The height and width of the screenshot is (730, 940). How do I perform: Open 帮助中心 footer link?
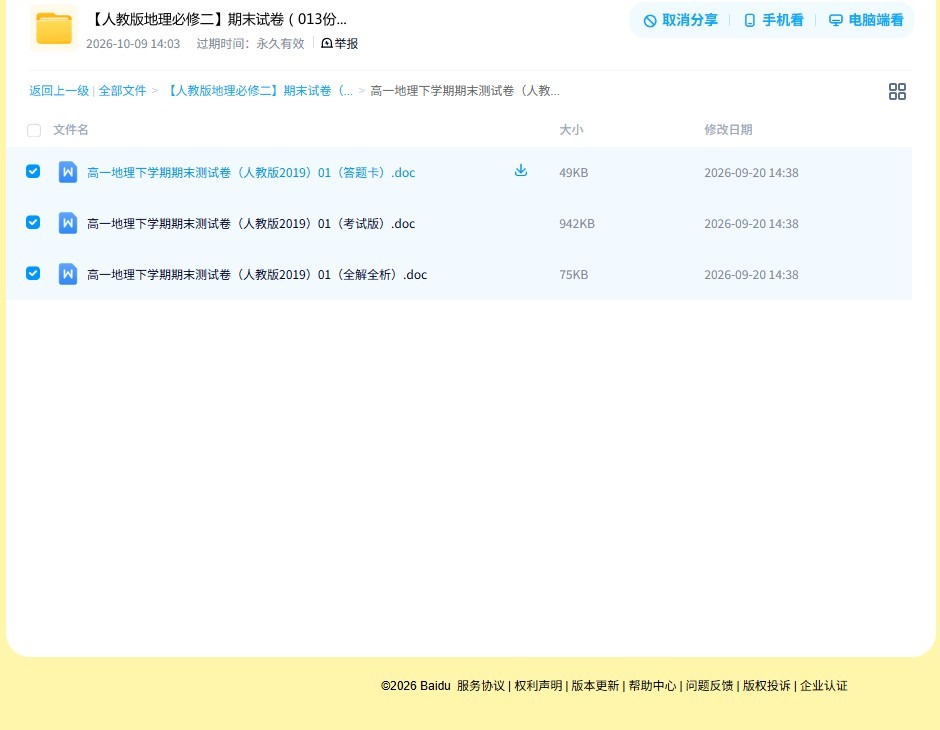[652, 685]
